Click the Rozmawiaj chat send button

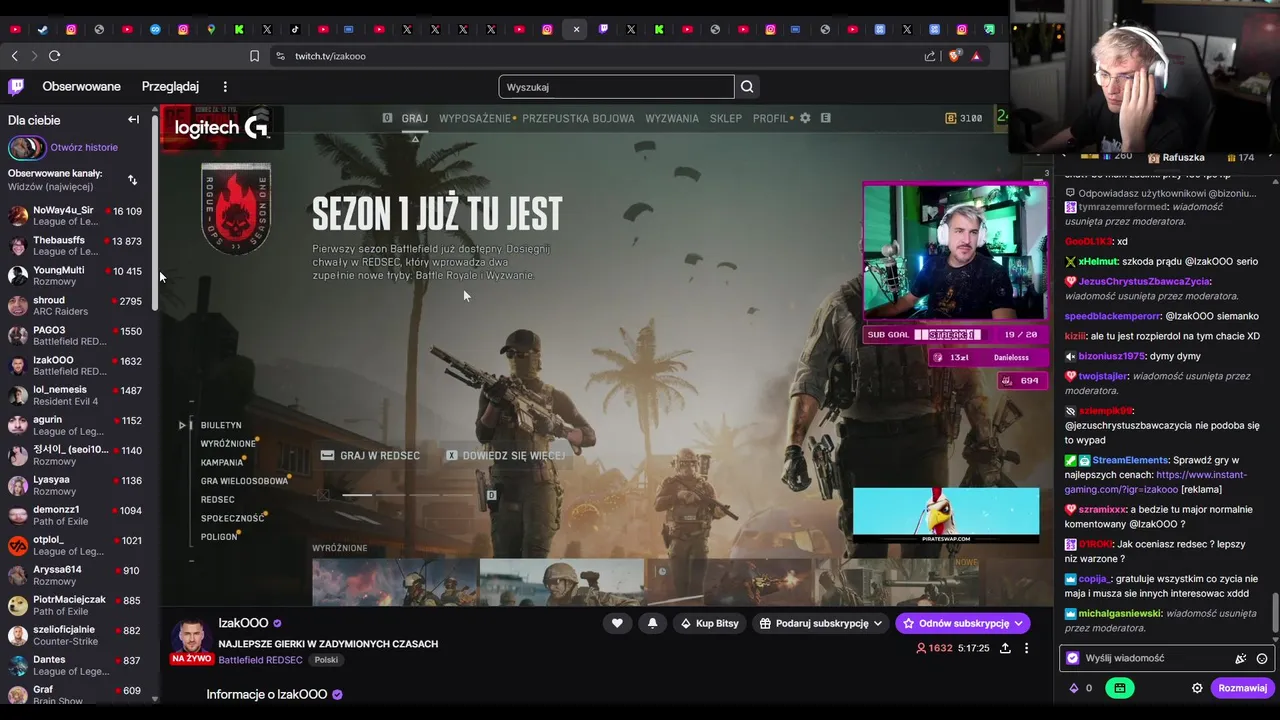click(x=1242, y=688)
